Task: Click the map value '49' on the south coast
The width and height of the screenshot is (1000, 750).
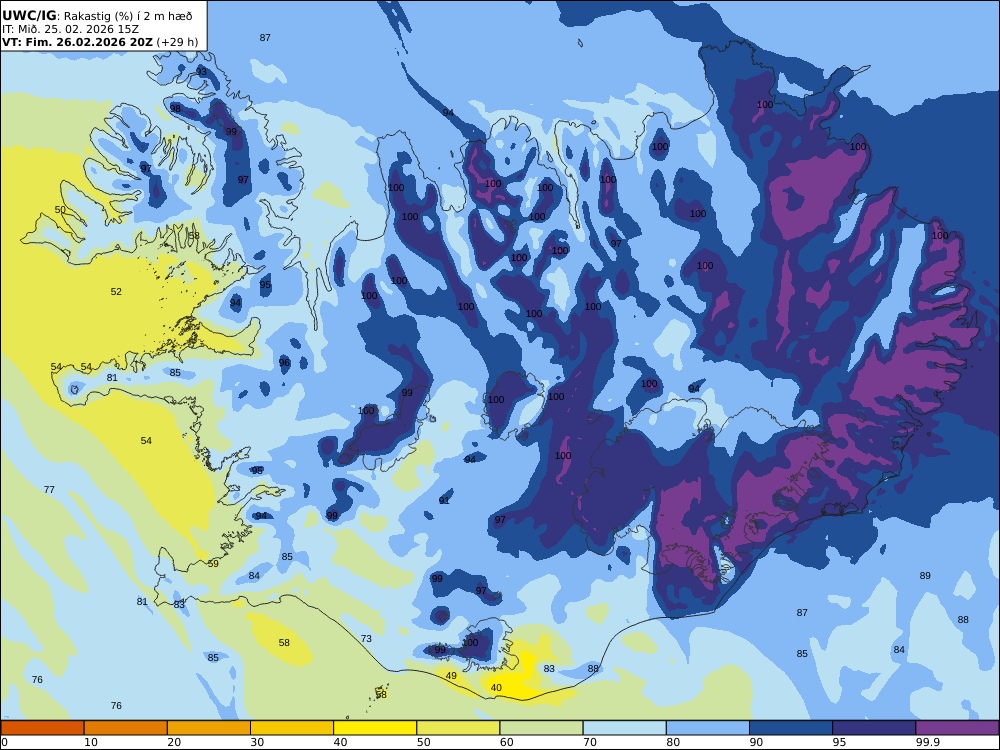Action: 451,675
